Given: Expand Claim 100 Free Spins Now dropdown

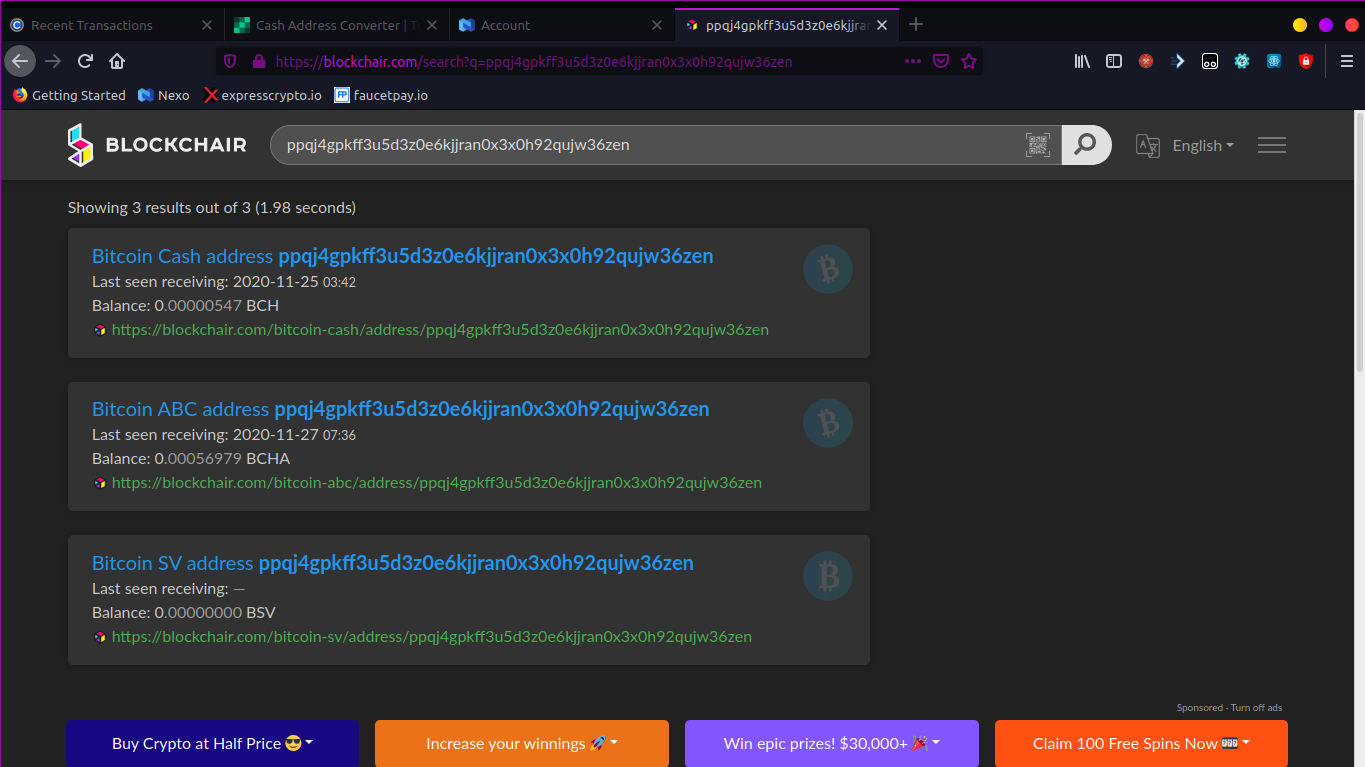Looking at the screenshot, I should click(x=1141, y=743).
